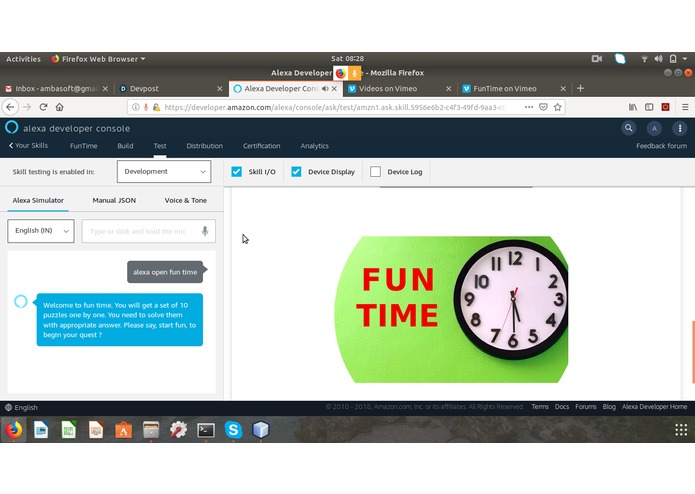The height and width of the screenshot is (494, 695).
Task: Open the Firefox hamburger menu
Action: pyautogui.click(x=685, y=107)
